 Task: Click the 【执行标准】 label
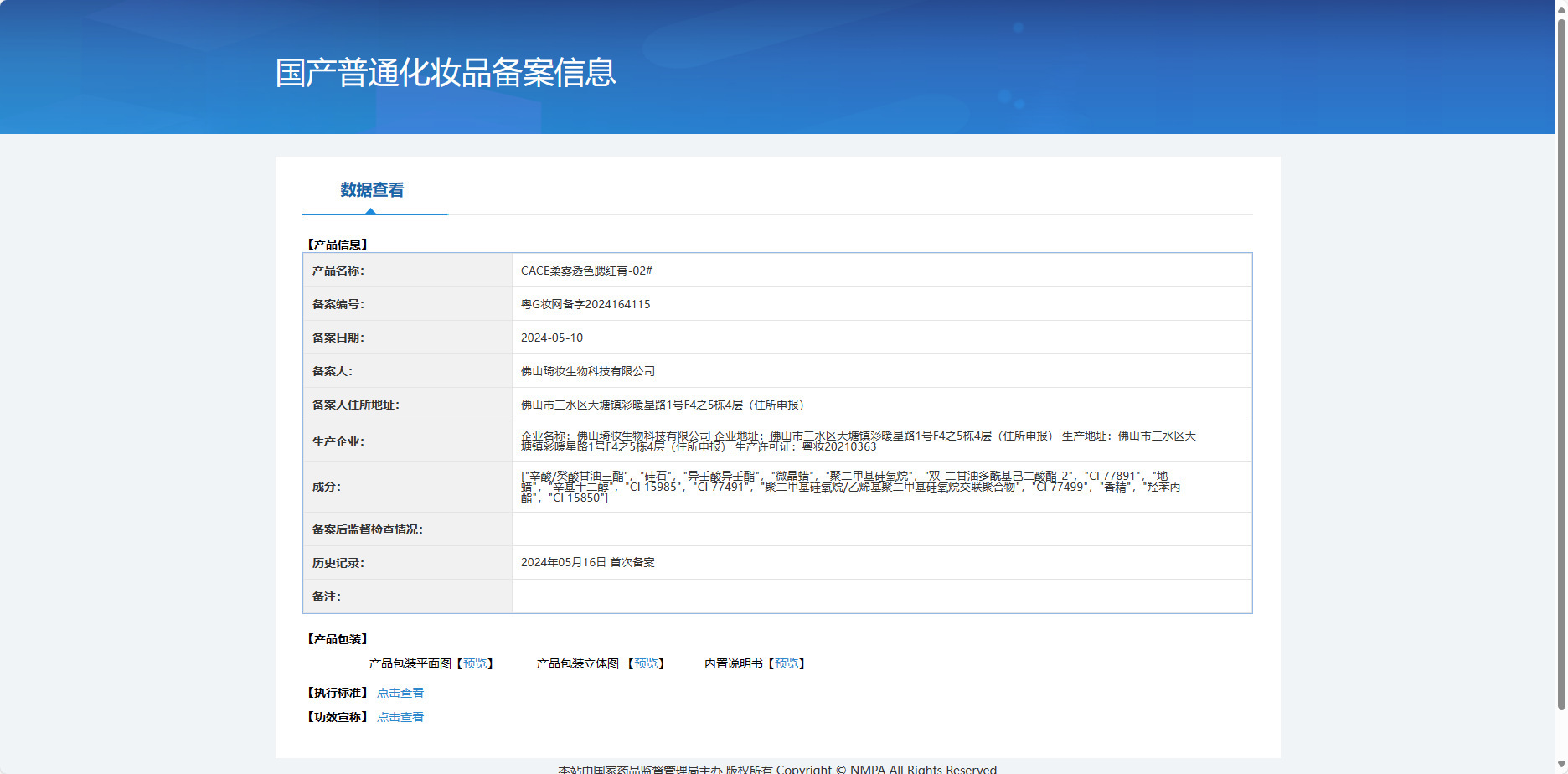[x=337, y=693]
